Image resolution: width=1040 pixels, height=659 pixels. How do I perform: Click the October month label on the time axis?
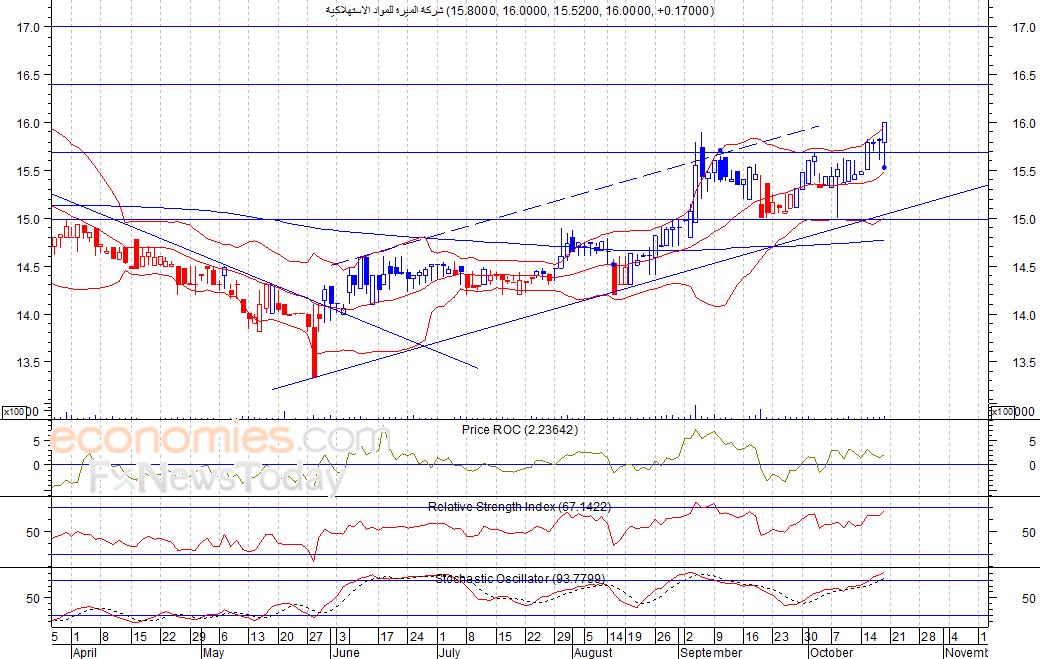click(x=832, y=652)
